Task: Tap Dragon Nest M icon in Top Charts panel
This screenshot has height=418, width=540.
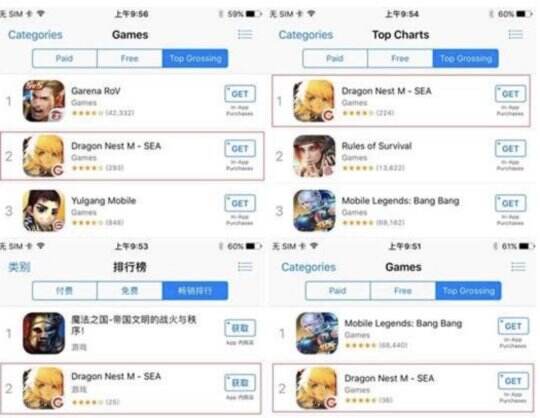Action: tap(314, 101)
